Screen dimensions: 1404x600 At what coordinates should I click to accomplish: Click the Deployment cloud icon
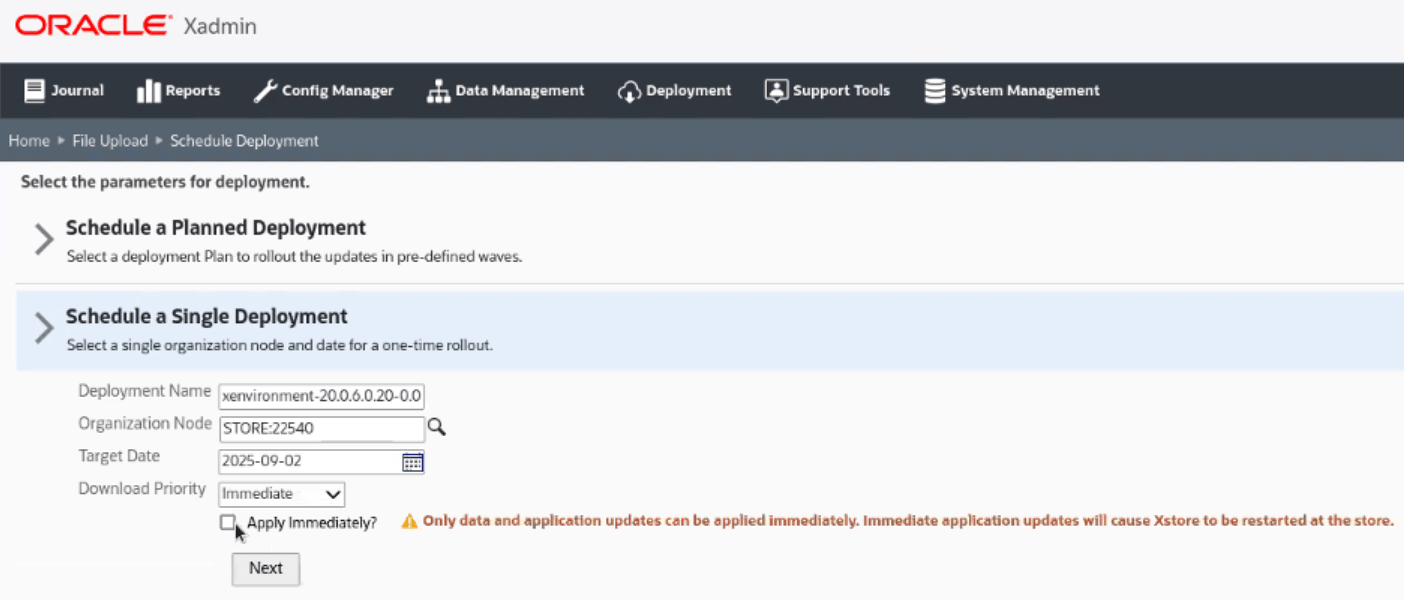point(629,91)
